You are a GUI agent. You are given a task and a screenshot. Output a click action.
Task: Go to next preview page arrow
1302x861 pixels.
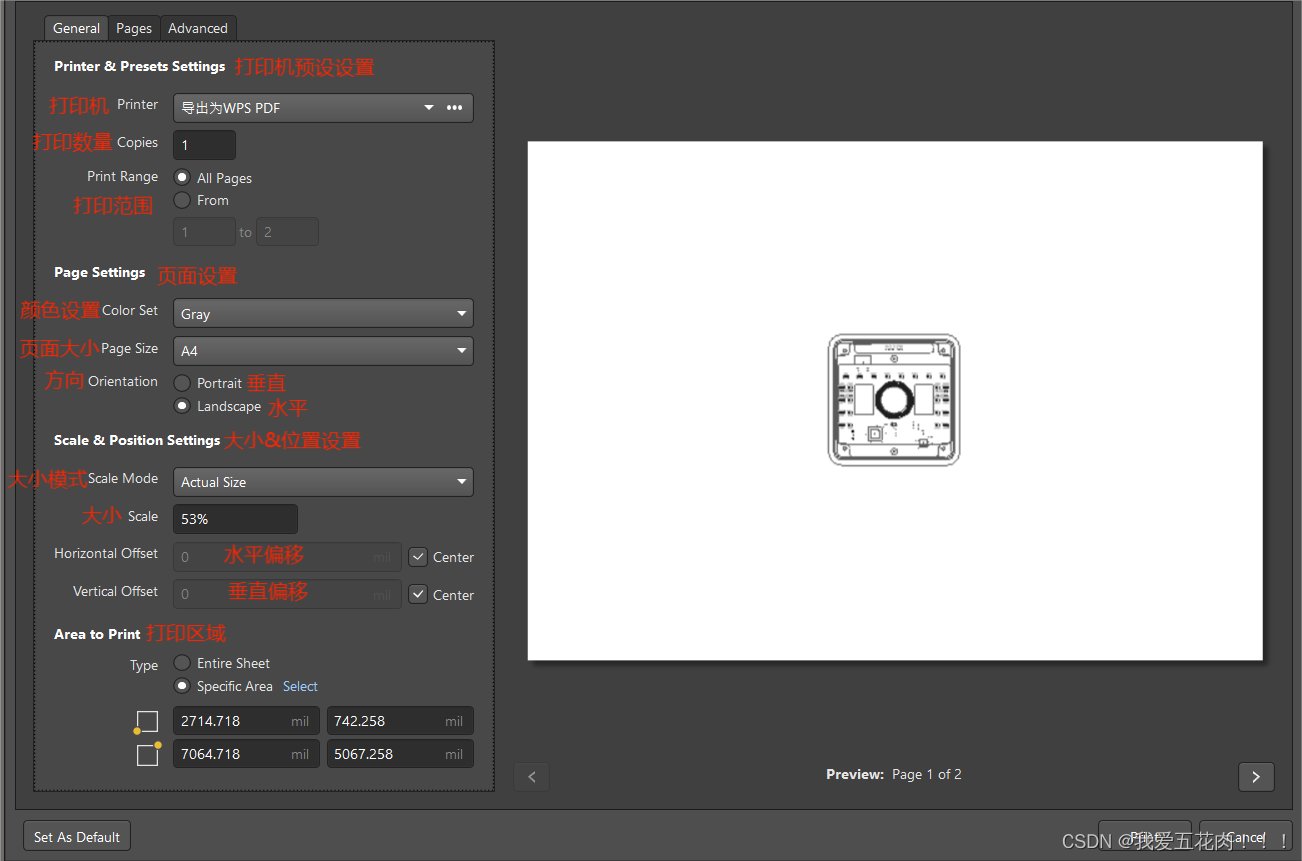pos(1255,776)
